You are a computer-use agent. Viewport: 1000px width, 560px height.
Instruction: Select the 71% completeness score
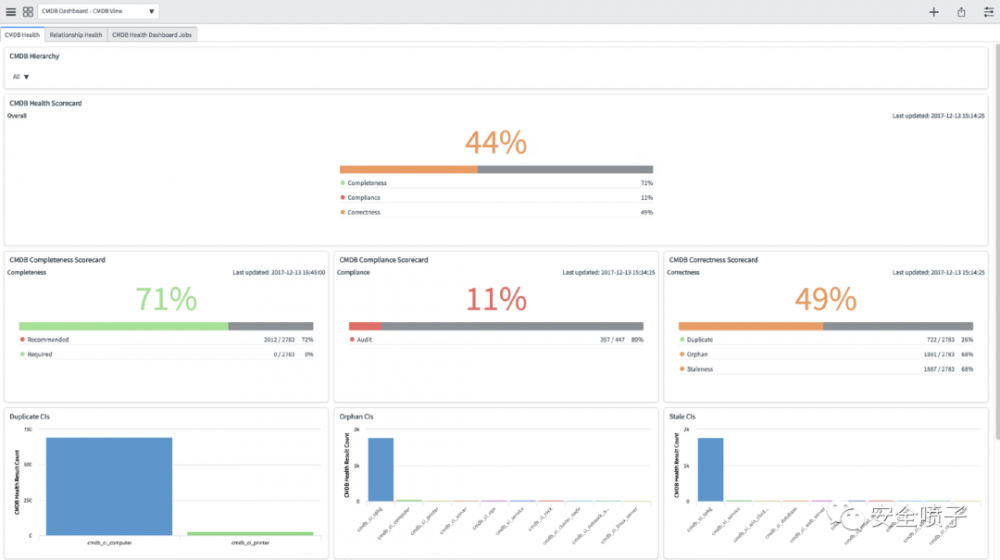point(166,299)
